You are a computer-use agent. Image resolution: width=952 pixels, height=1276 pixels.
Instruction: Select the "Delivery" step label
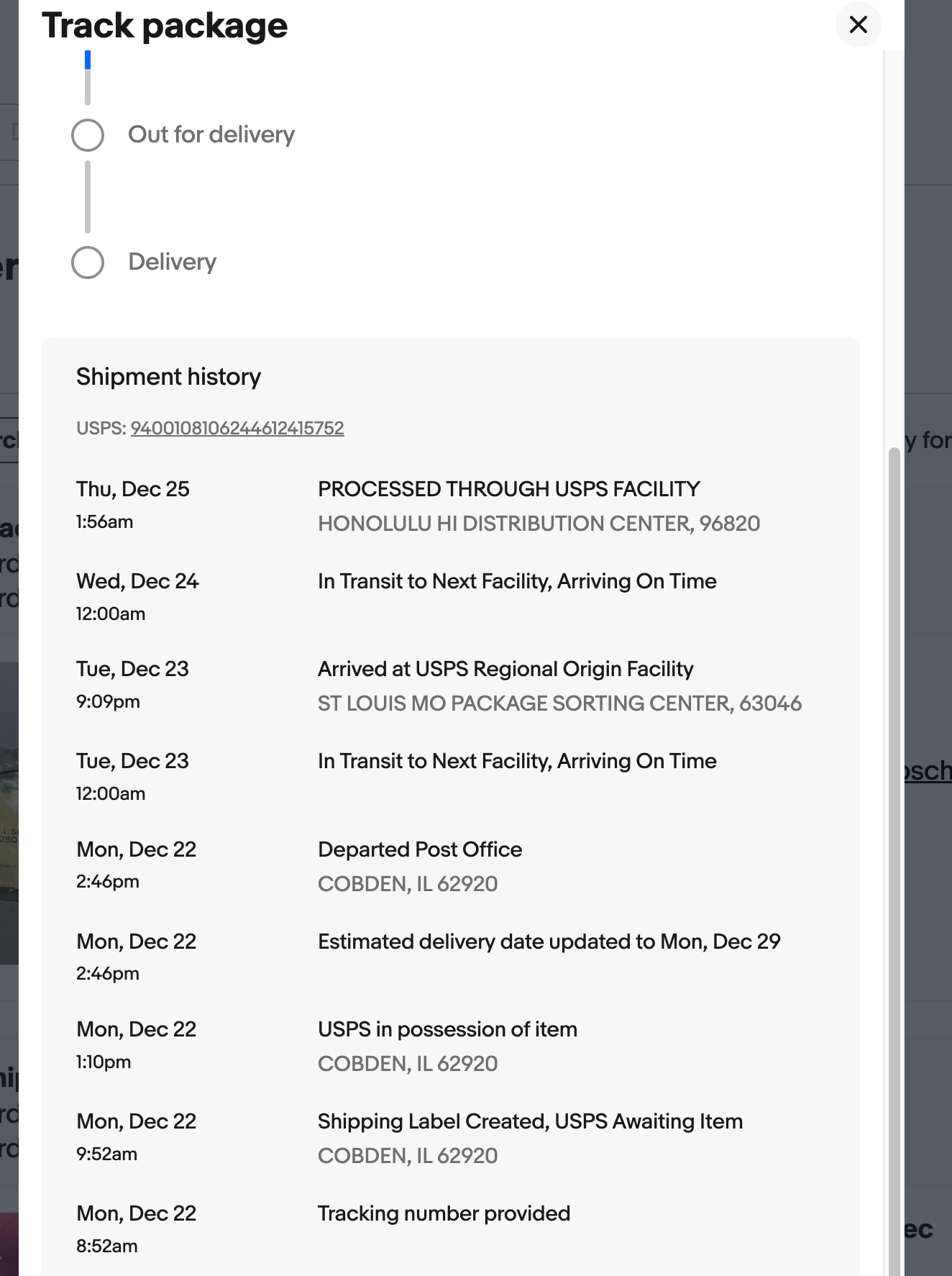tap(172, 262)
